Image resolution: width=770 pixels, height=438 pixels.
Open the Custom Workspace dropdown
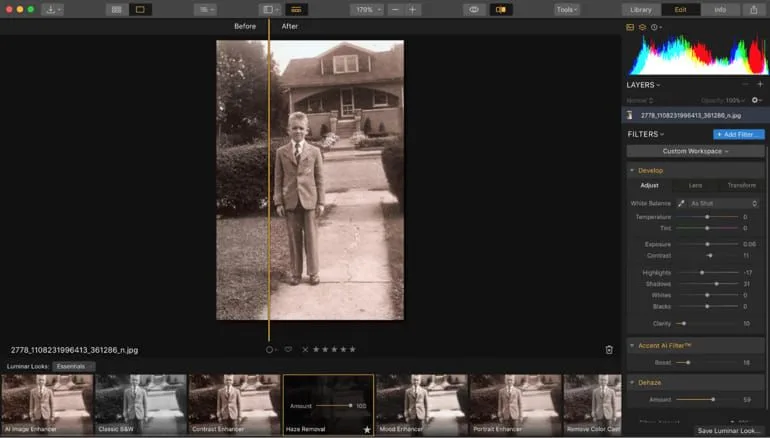click(x=695, y=151)
